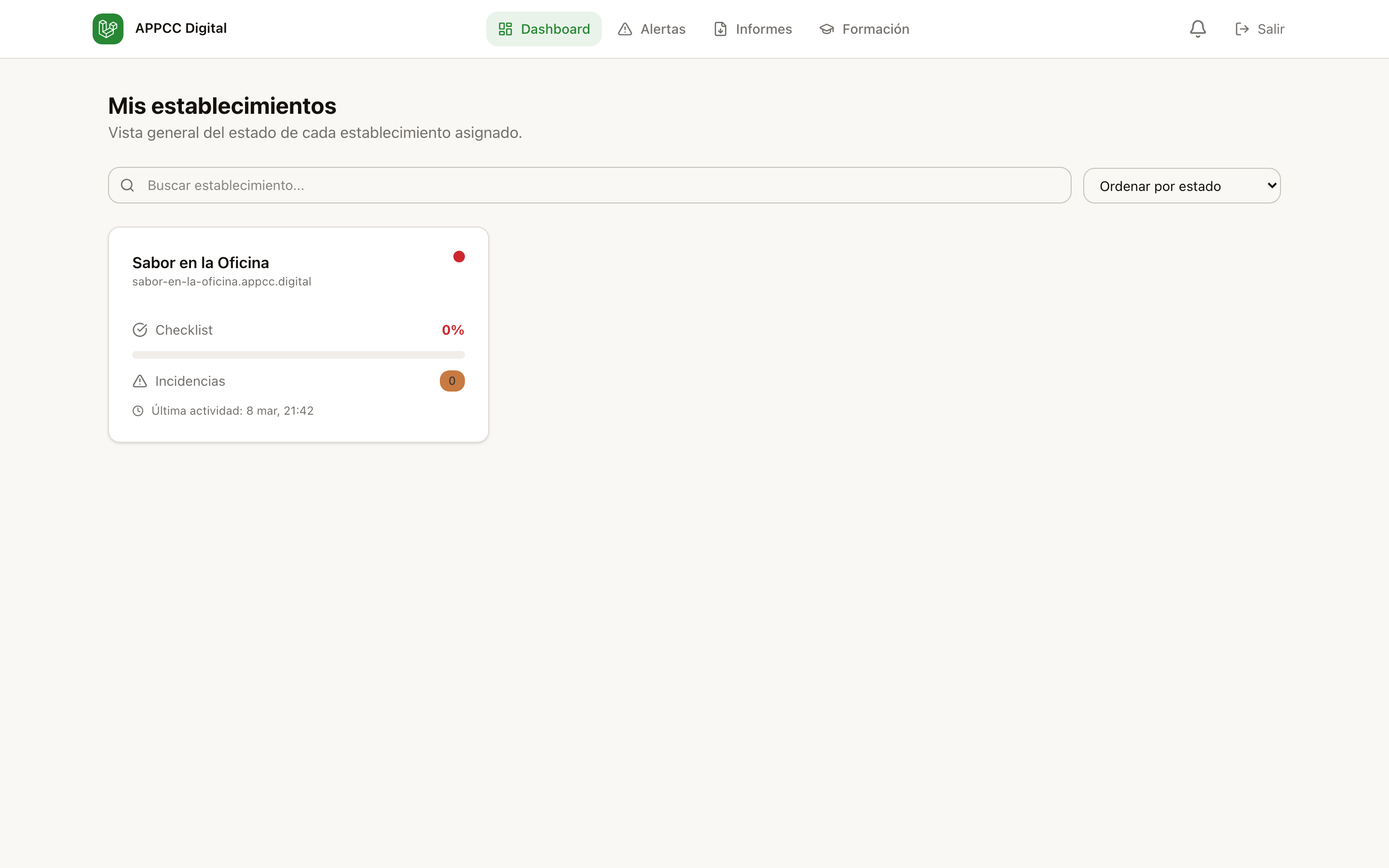
Task: Click the search magnifier icon
Action: click(127, 186)
